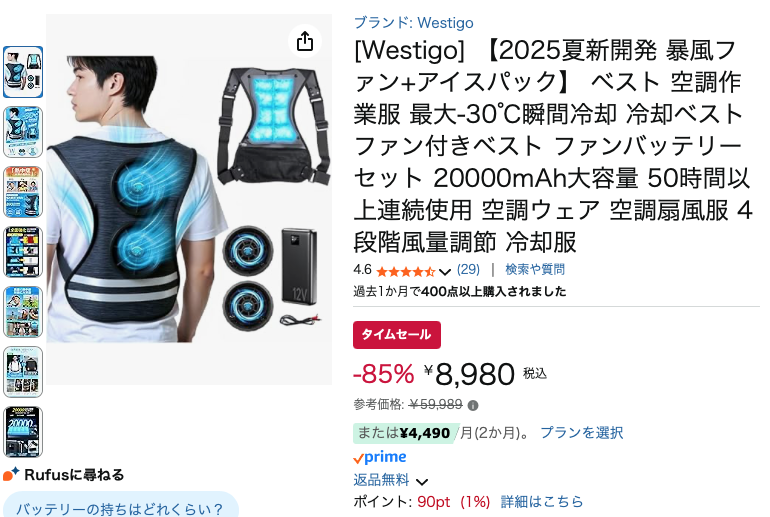
Task: Select the second product thumbnail
Action: pos(23,132)
